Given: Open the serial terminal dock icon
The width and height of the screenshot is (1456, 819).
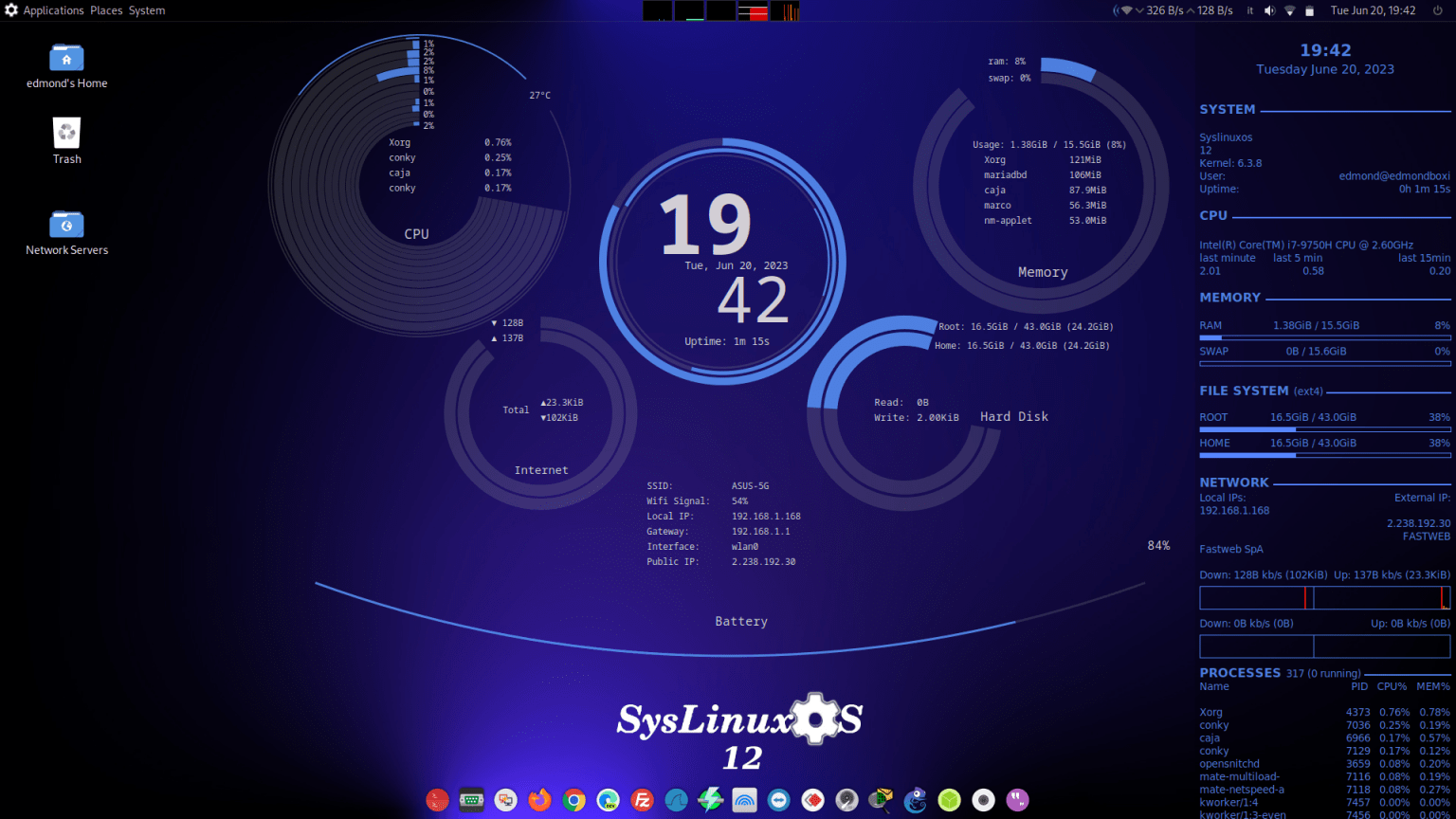Looking at the screenshot, I should coord(470,799).
